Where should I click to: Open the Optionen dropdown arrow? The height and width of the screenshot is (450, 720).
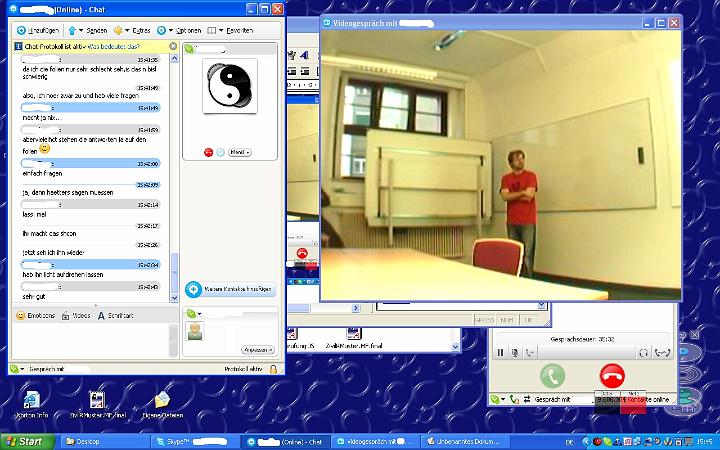[x=171, y=30]
